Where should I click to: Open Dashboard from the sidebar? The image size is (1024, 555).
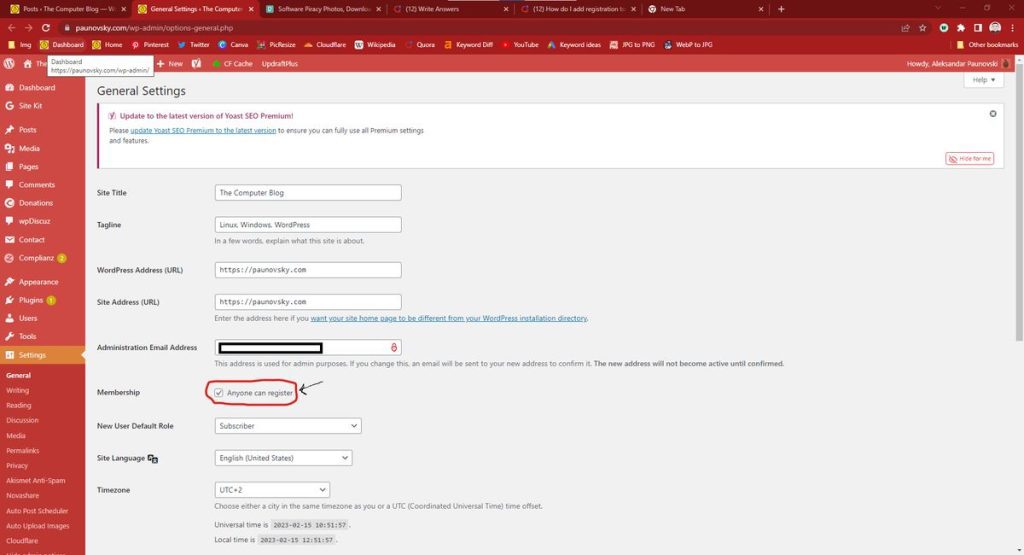point(37,87)
